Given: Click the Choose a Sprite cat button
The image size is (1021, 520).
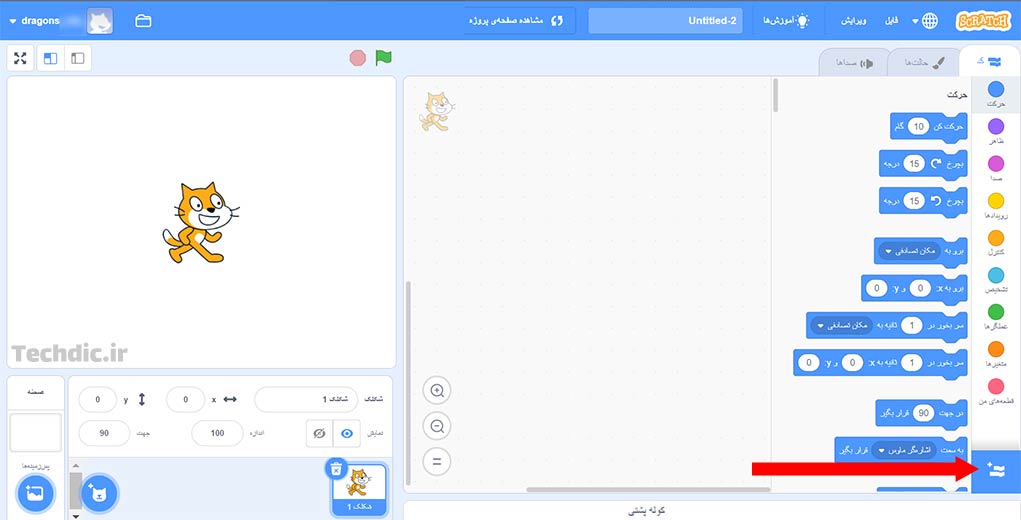Looking at the screenshot, I should click(99, 493).
